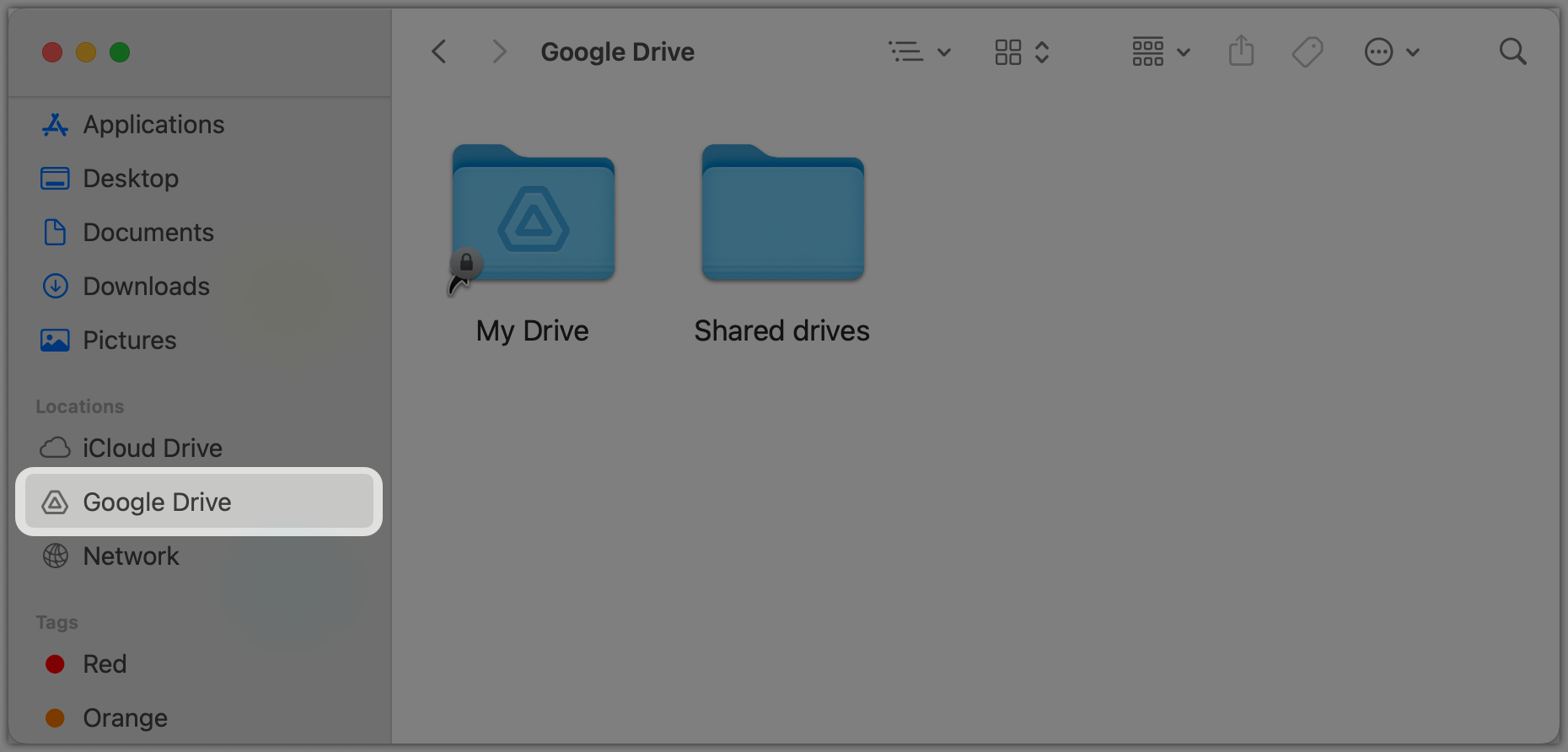This screenshot has height=752, width=1568.
Task: Minimize the Finder window
Action: click(86, 52)
